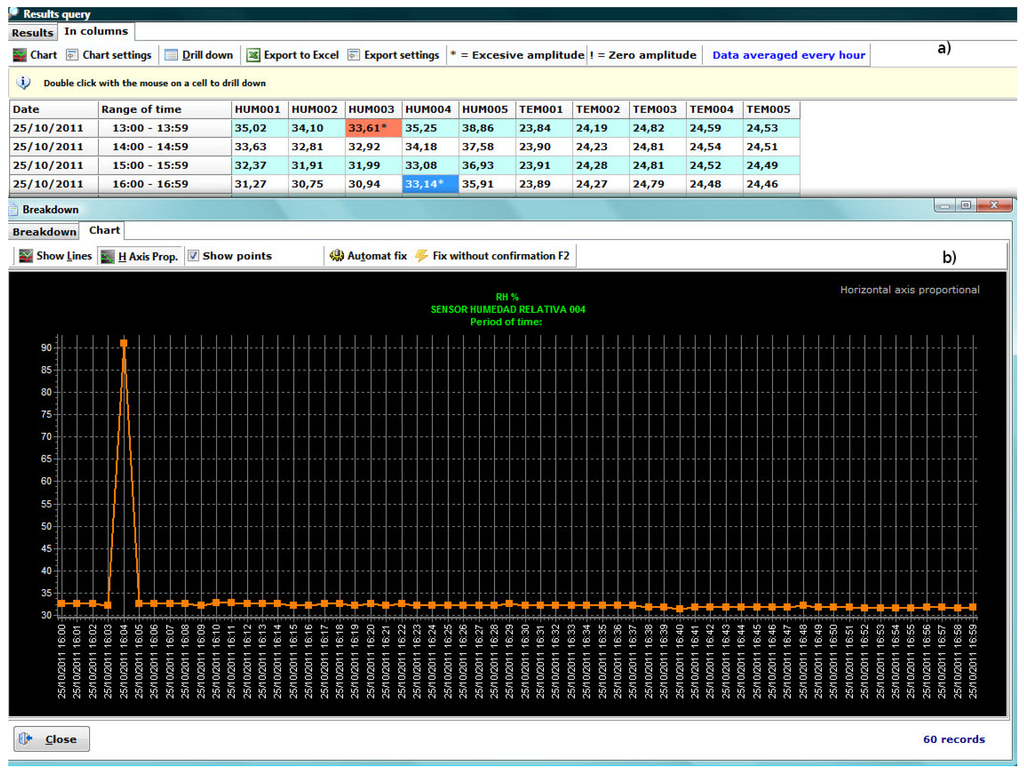The width and height of the screenshot is (1024, 772).
Task: Switch to the Results tab
Action: [33, 33]
